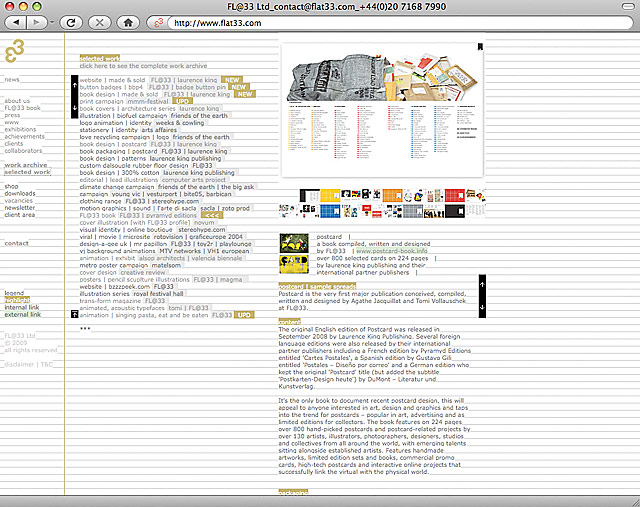This screenshot has width=640, height=507.
Task: Open the contact page
Action: click(17, 243)
